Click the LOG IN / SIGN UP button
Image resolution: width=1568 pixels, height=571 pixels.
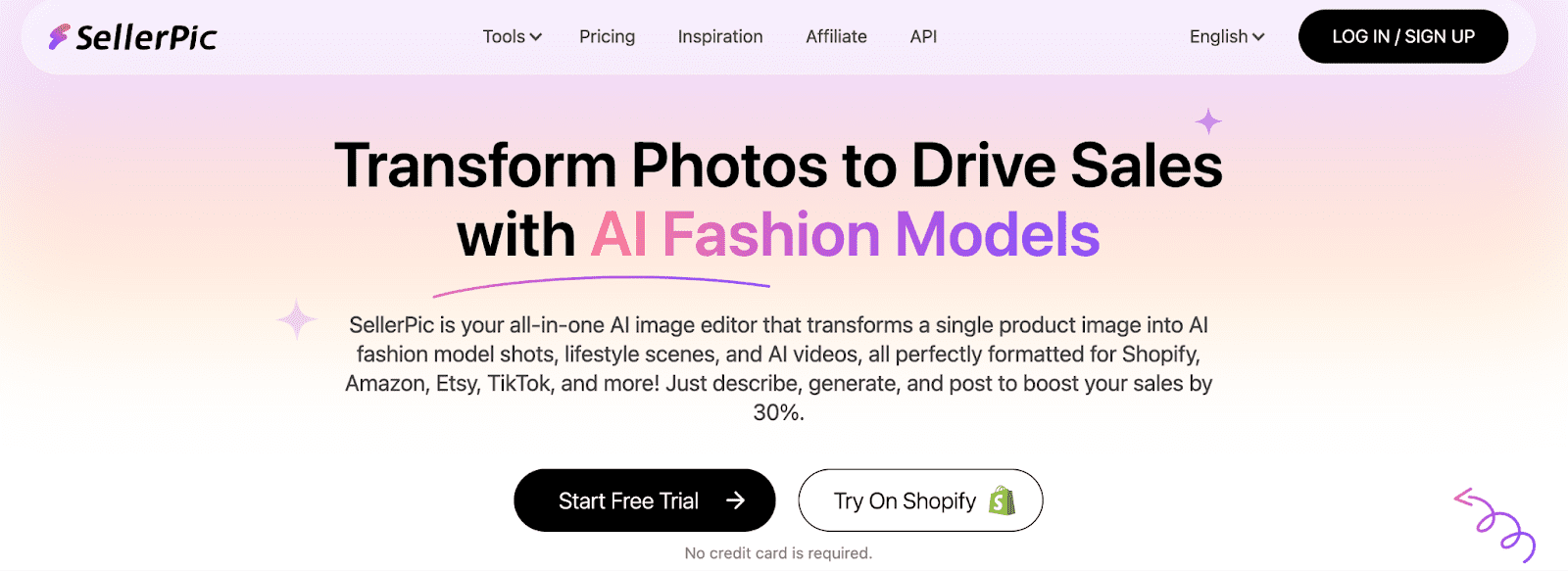(1403, 36)
